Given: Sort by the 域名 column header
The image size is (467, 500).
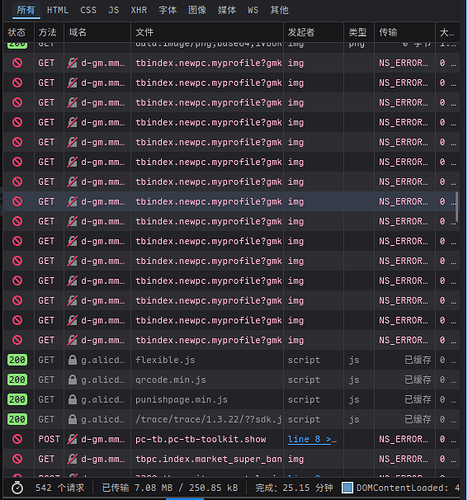Looking at the screenshot, I should 97,32.
